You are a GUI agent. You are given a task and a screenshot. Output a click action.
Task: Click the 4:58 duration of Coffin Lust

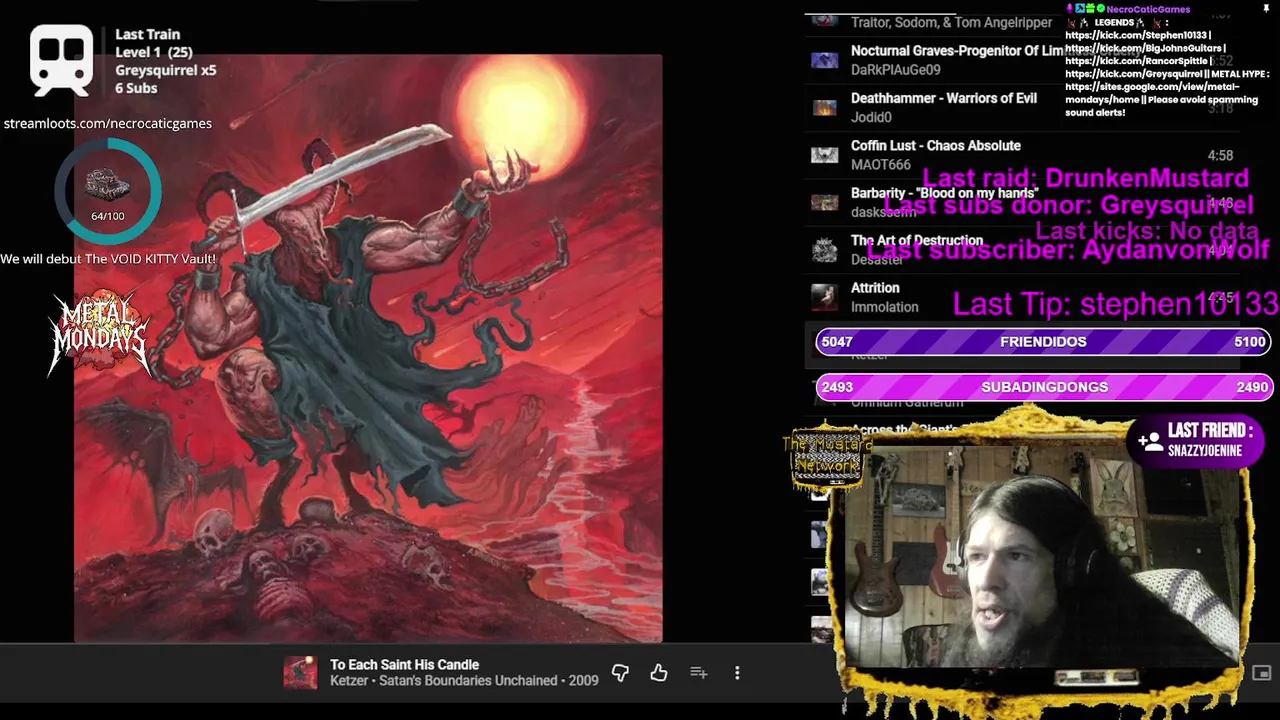tap(1220, 156)
